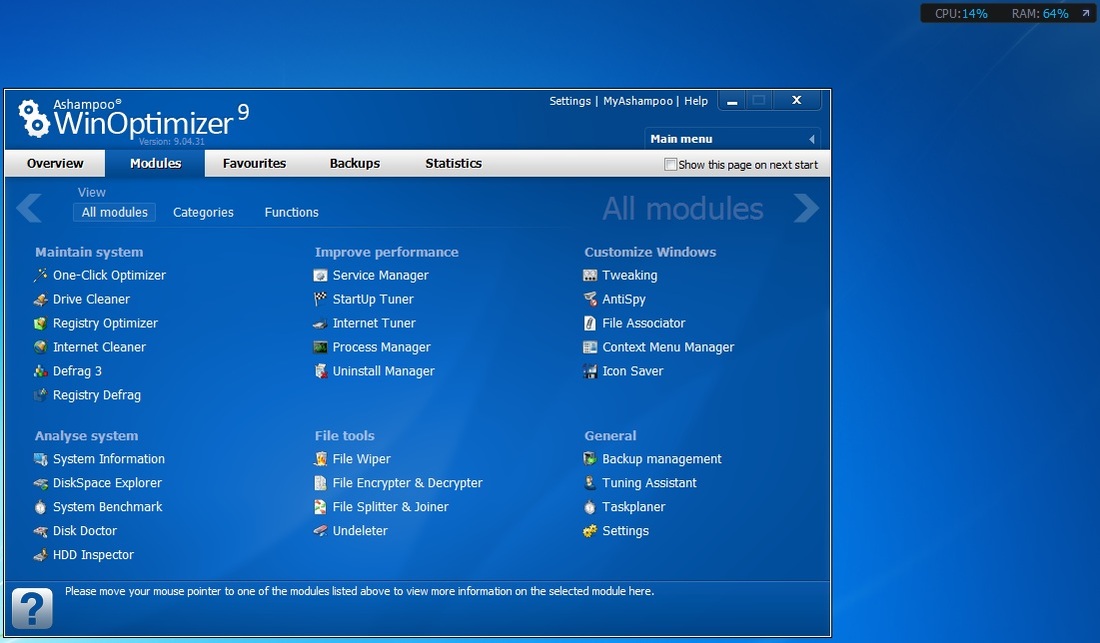Click the Disk Doctor icon
Image resolution: width=1100 pixels, height=643 pixels.
[x=41, y=531]
